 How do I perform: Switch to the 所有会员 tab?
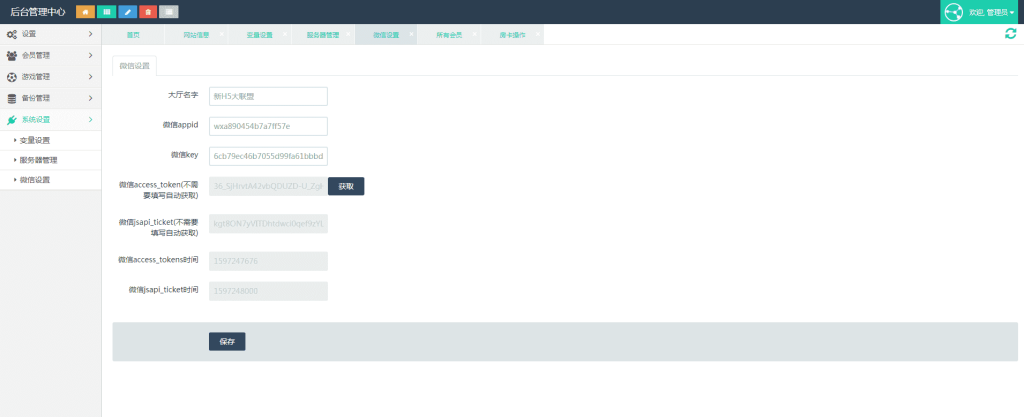(x=450, y=35)
